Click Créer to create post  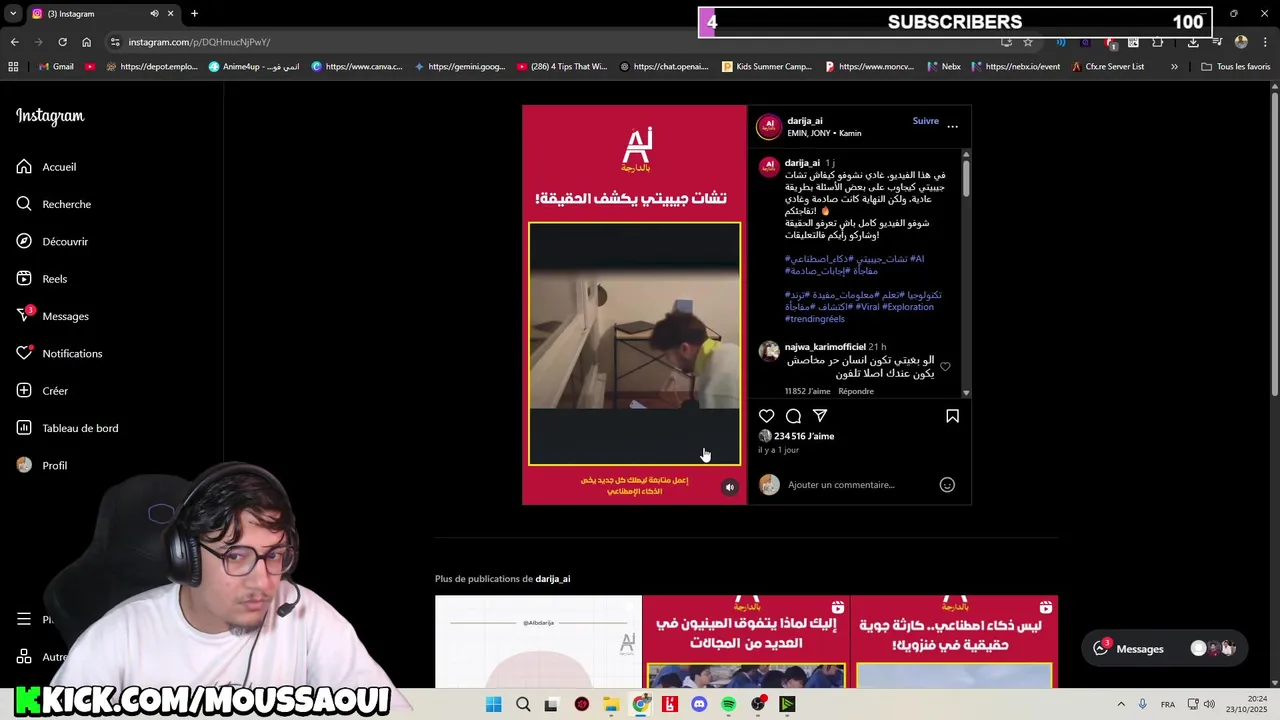(x=42, y=391)
